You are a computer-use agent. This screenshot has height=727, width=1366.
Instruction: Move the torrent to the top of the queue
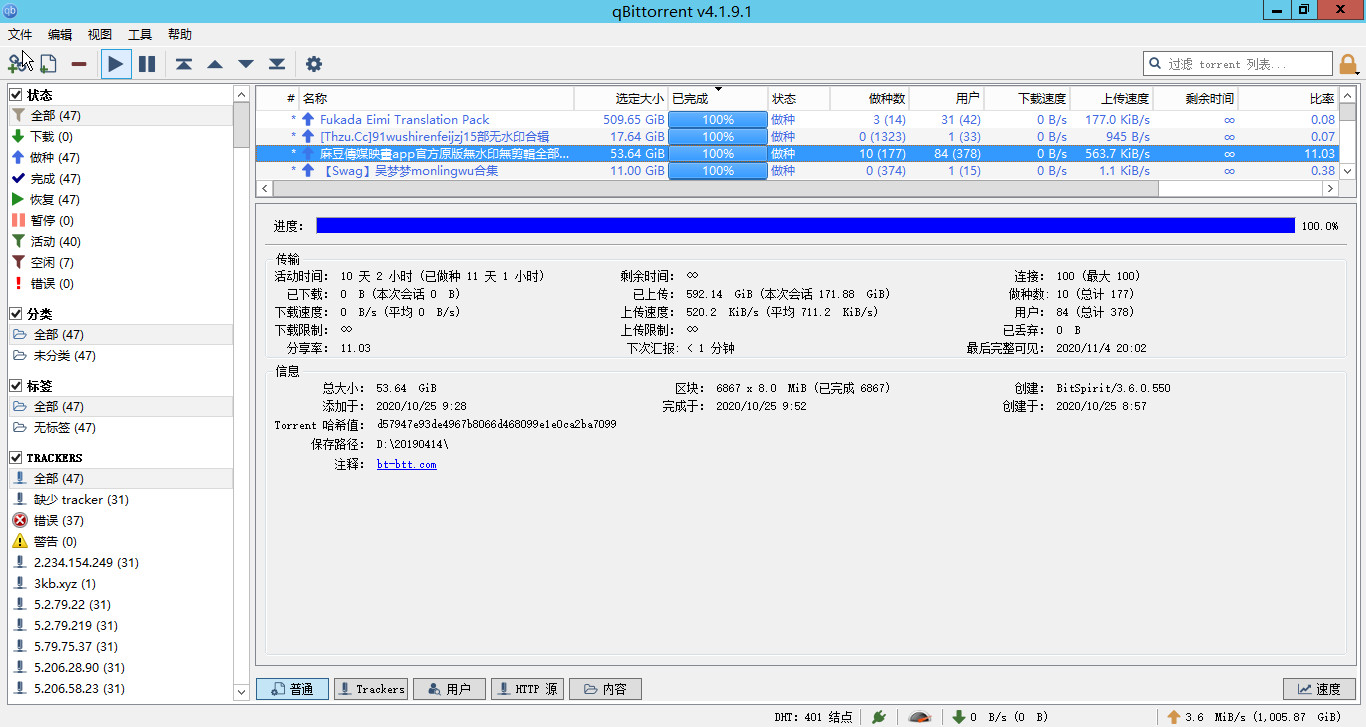(184, 64)
